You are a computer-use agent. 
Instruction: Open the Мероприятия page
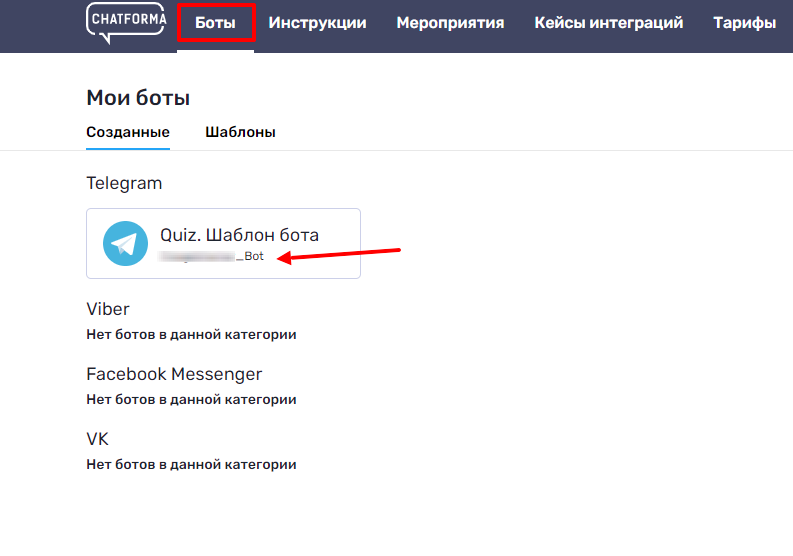click(x=450, y=23)
